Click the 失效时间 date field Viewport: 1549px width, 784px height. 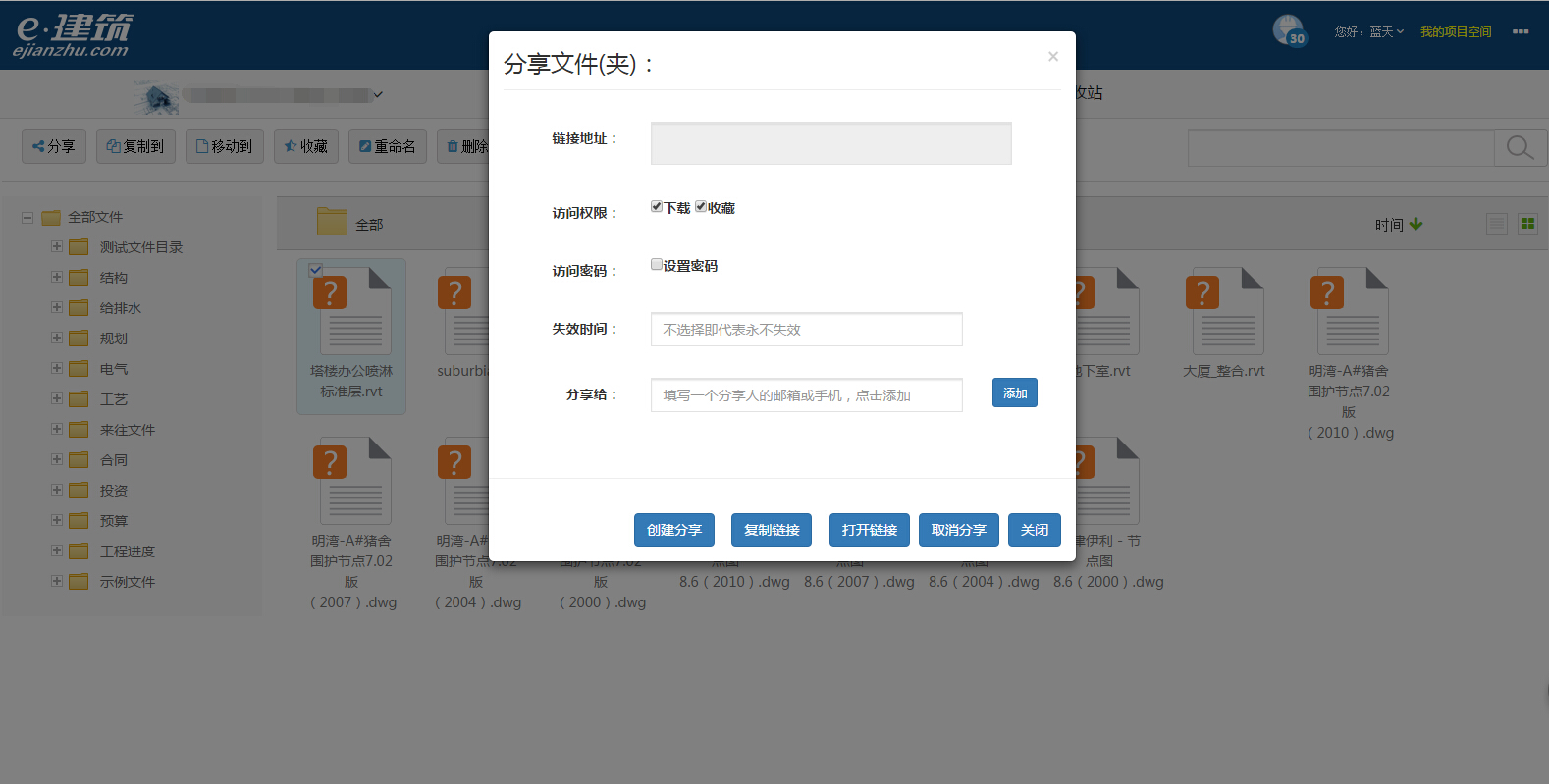807,330
